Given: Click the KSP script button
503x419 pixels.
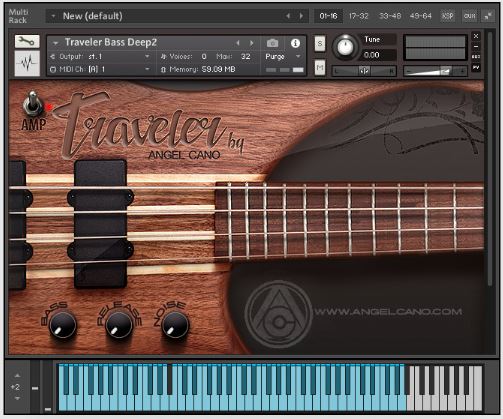Looking at the screenshot, I should point(447,16).
